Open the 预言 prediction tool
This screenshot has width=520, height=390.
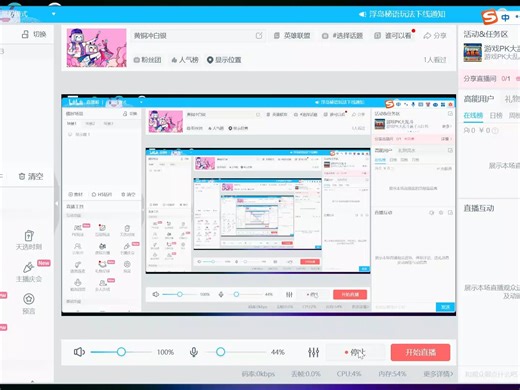[29, 304]
